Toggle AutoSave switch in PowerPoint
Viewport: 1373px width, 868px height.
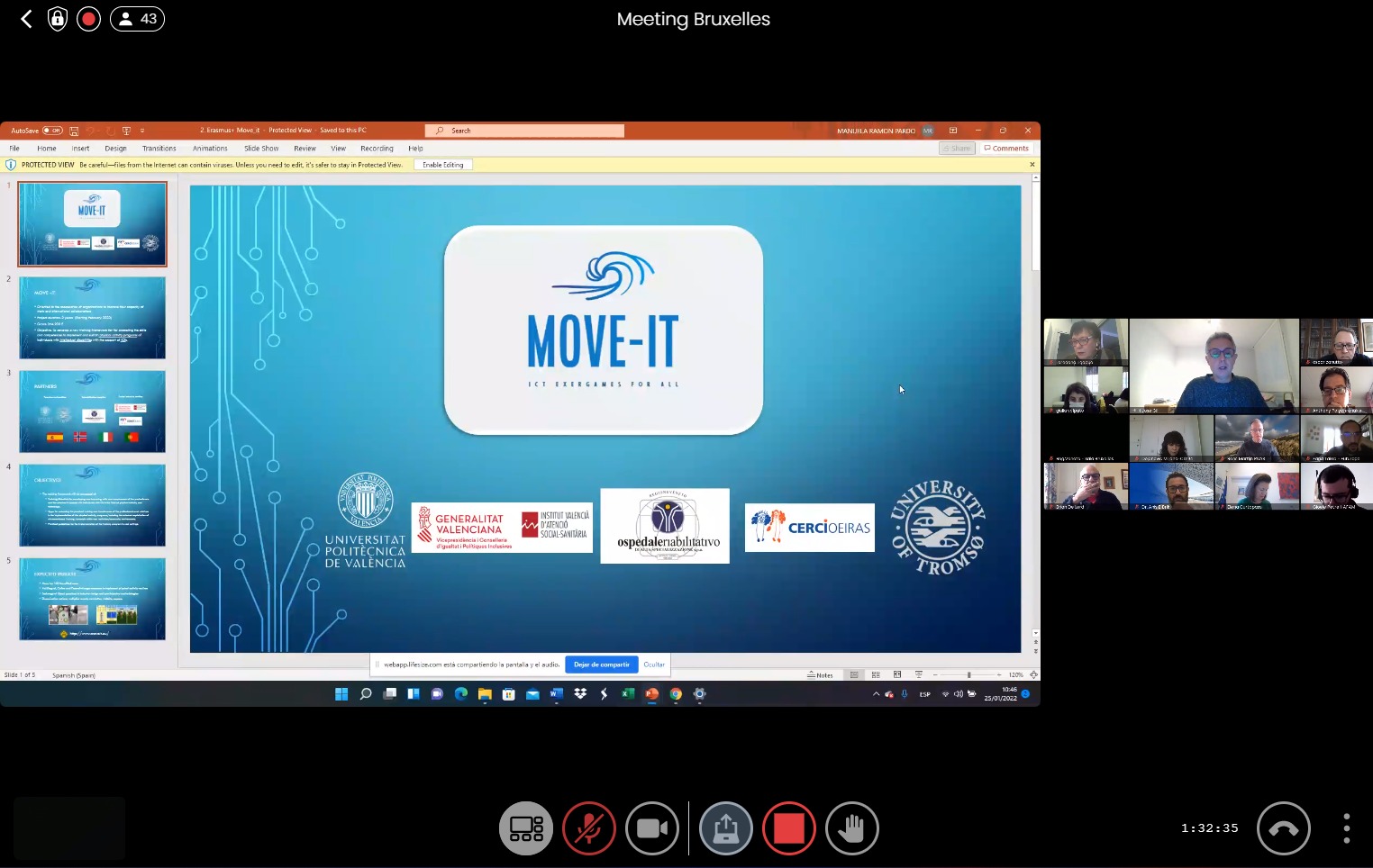tap(52, 131)
